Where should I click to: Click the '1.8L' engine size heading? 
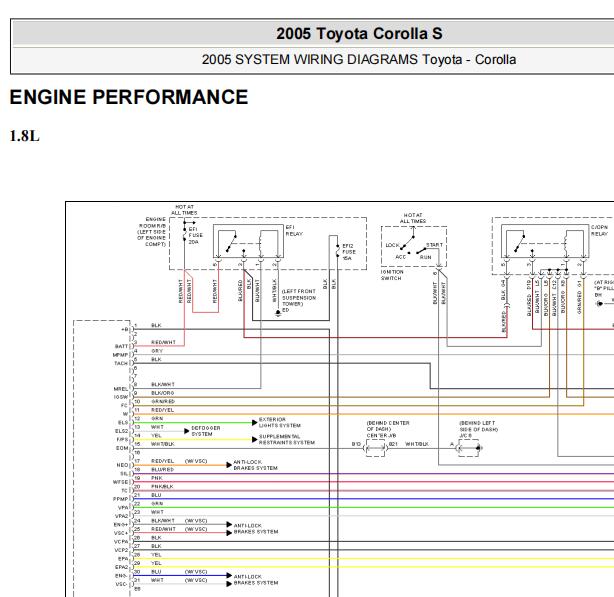point(25,136)
